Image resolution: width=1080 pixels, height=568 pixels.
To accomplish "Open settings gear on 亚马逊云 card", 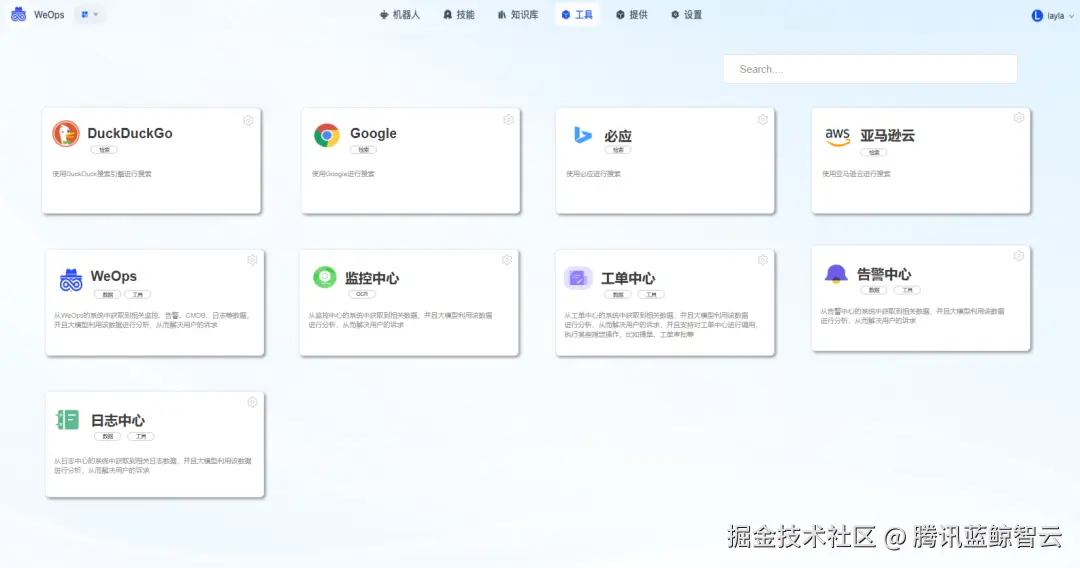I will [x=1019, y=118].
